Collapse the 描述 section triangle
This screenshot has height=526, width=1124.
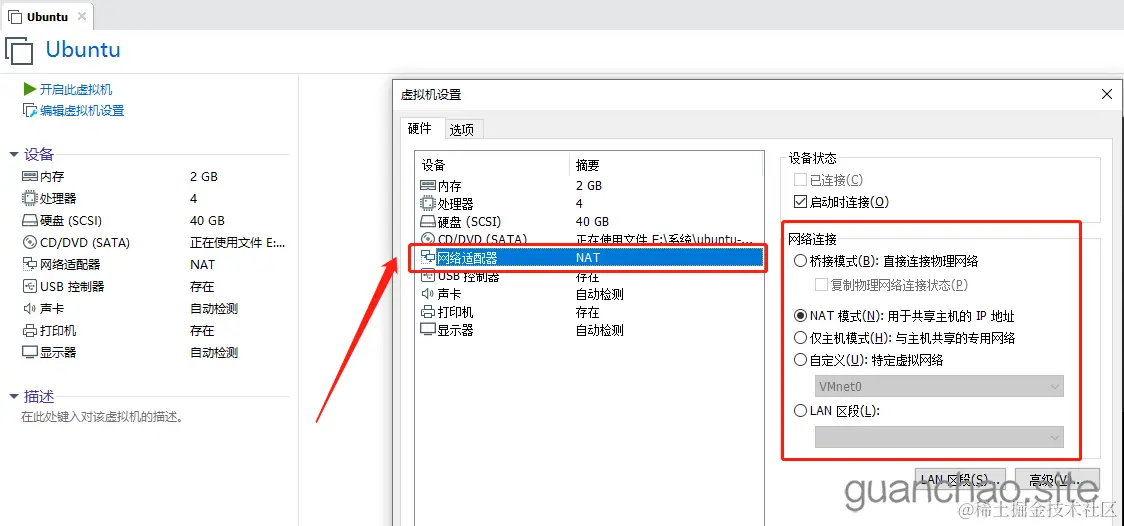[14, 396]
